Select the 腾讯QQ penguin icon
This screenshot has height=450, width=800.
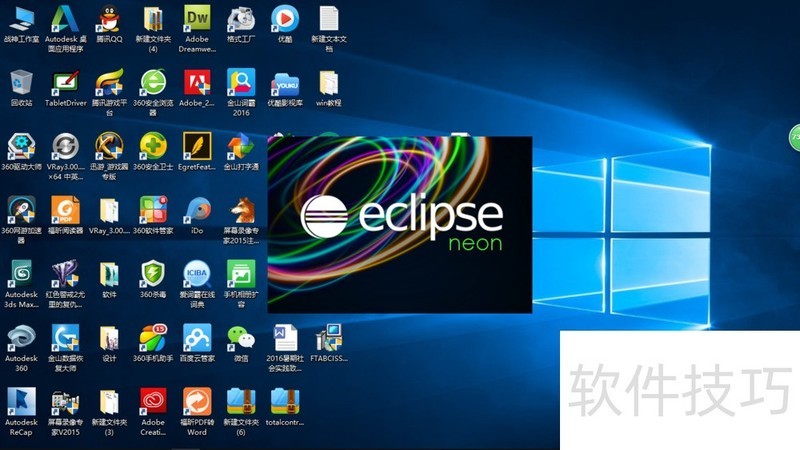109,19
